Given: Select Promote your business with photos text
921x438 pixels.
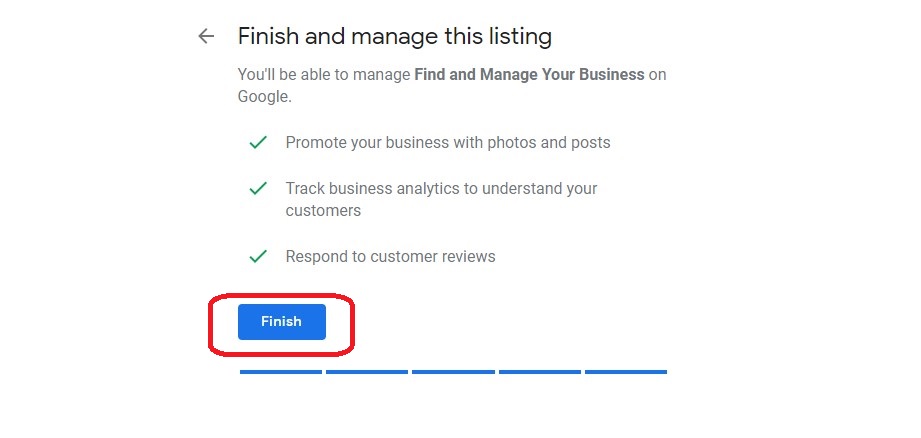Looking at the screenshot, I should tap(448, 143).
